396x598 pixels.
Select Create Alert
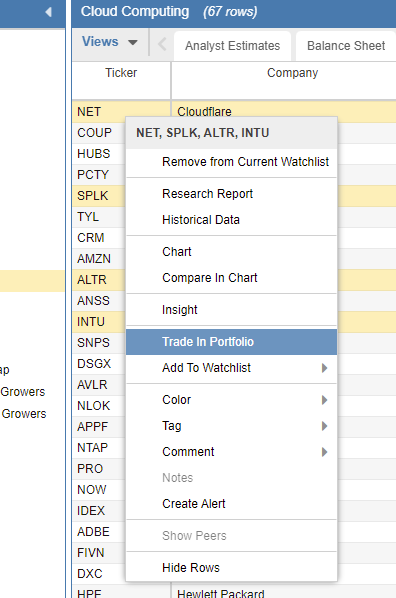point(232,503)
